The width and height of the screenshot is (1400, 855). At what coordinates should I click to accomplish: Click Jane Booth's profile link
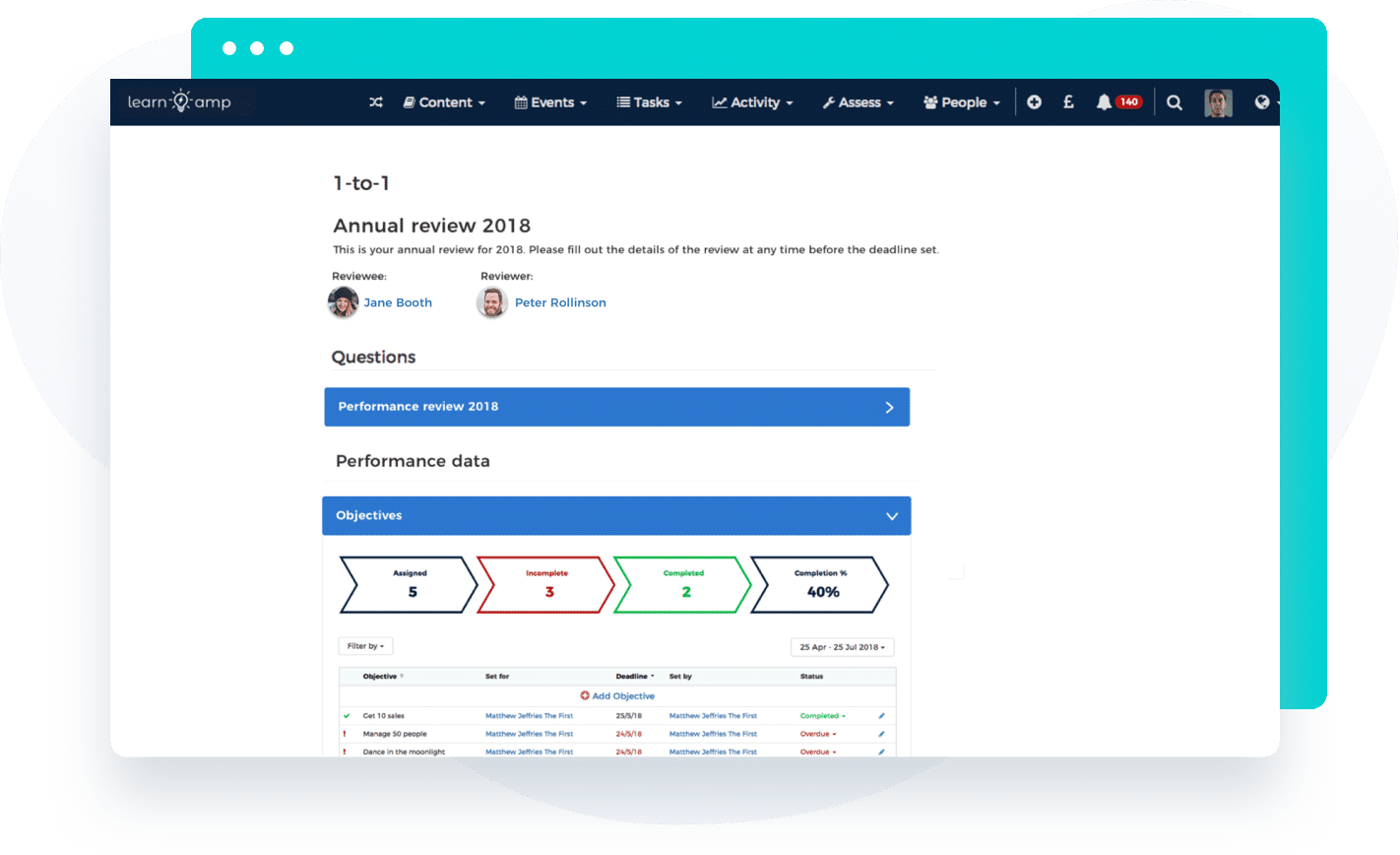coord(397,302)
